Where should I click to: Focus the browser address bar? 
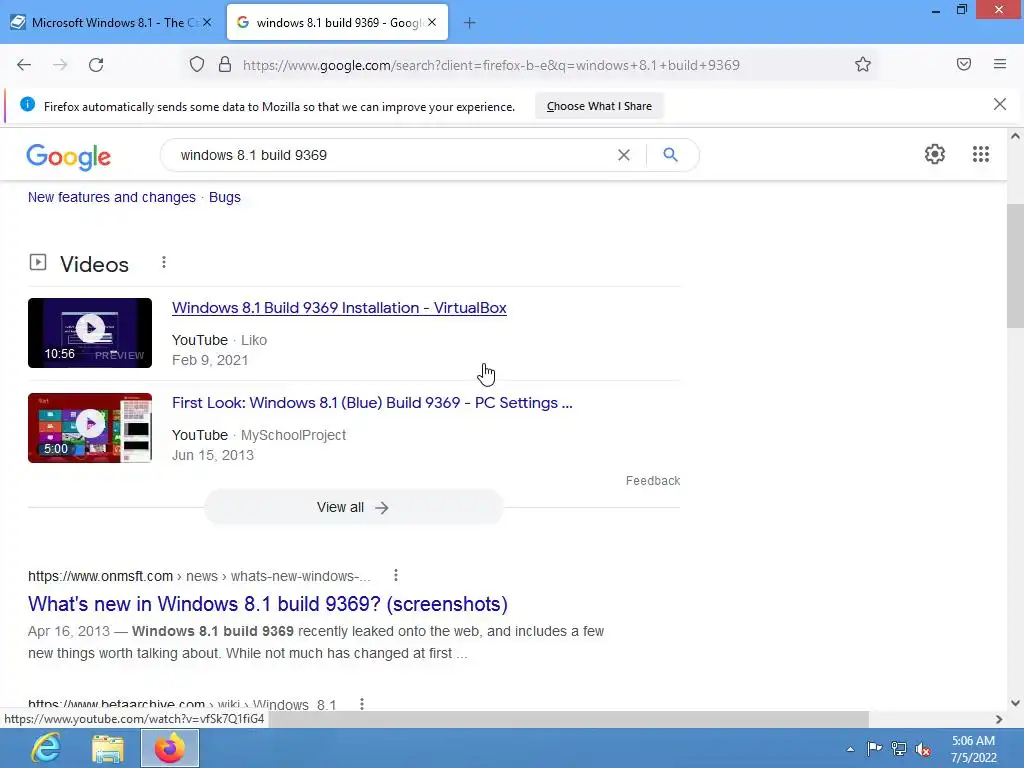point(491,65)
